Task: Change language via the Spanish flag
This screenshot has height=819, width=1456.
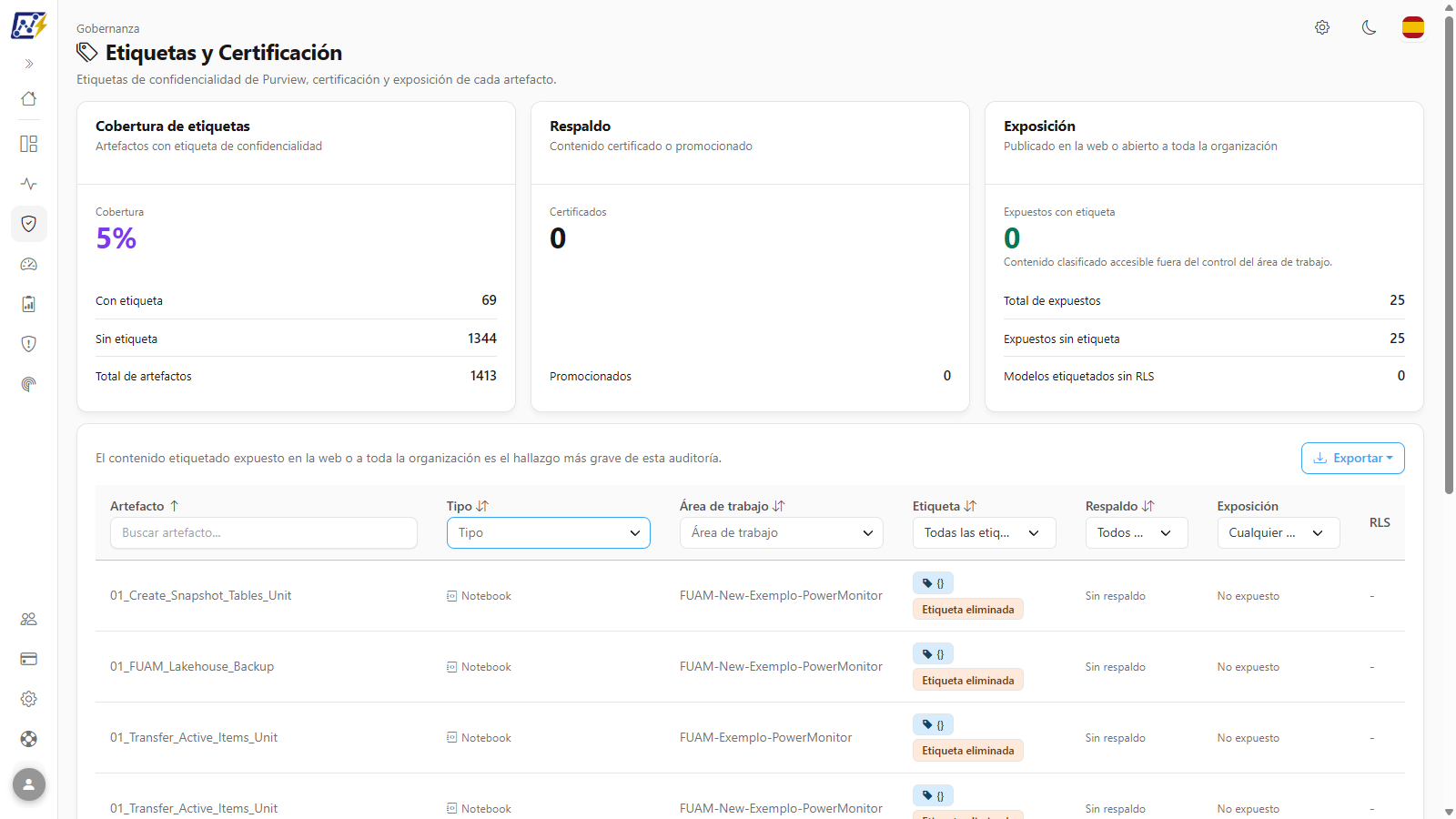Action: (x=1413, y=27)
